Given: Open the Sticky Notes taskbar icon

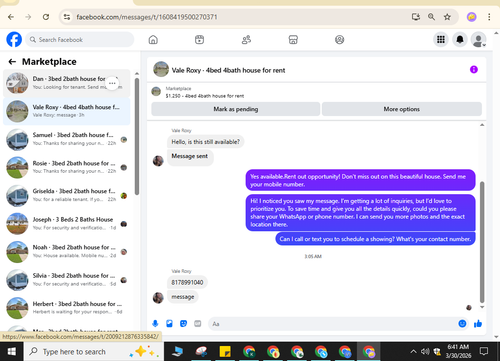Looking at the screenshot, I should click(225, 351).
